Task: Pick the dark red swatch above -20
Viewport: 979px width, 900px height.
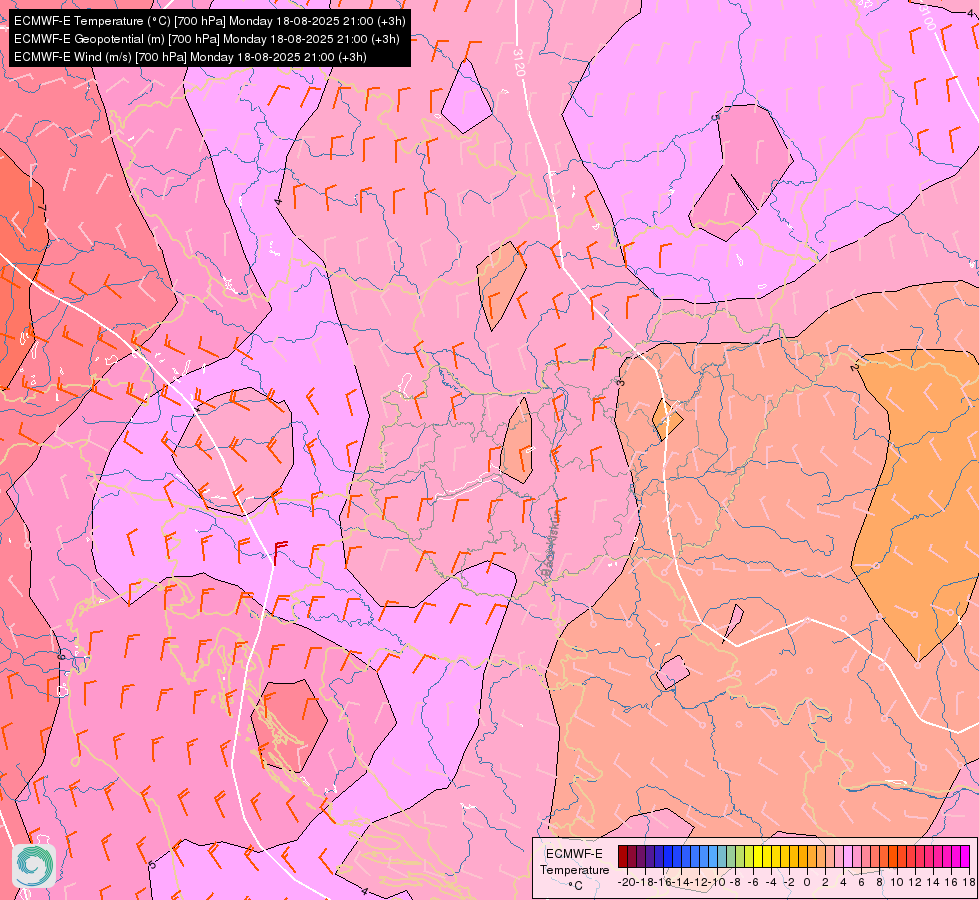Action: point(622,856)
